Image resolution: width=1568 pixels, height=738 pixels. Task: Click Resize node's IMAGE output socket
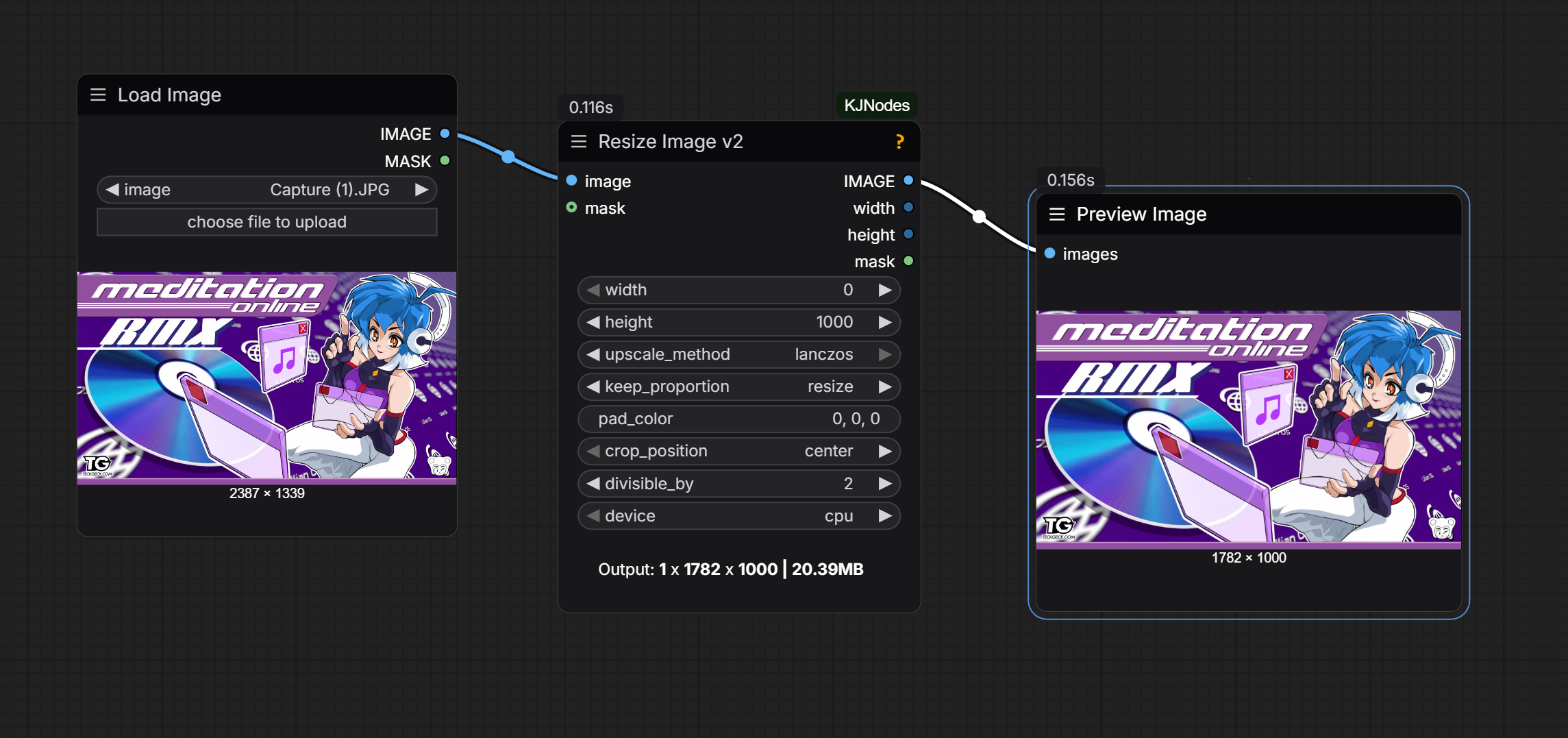click(x=908, y=180)
